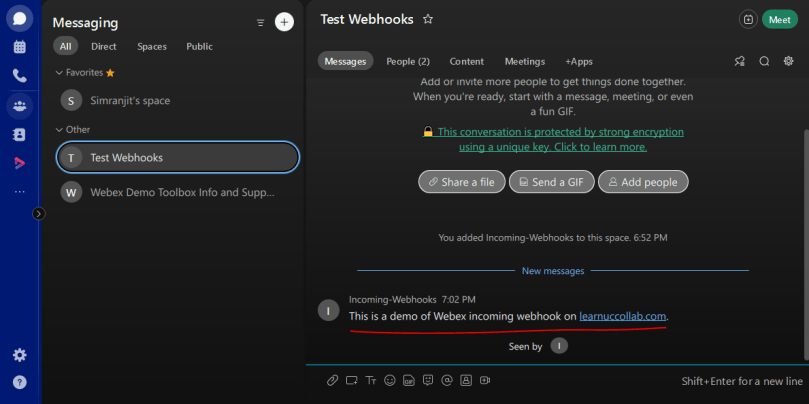Image resolution: width=809 pixels, height=404 pixels.
Task: Click the Add people button
Action: tap(643, 182)
